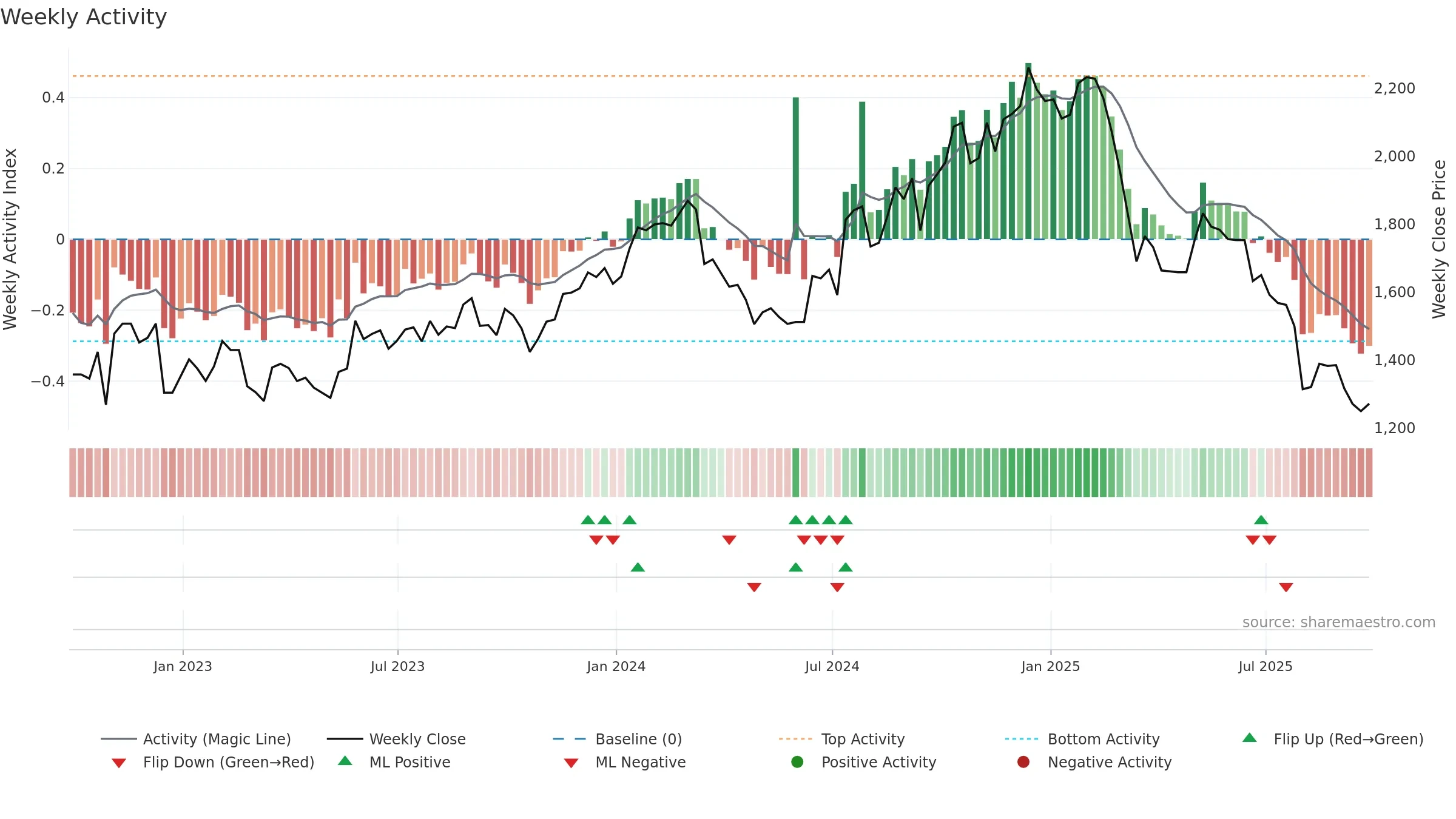Click the flip up marker just before Jul 2025

1261,520
